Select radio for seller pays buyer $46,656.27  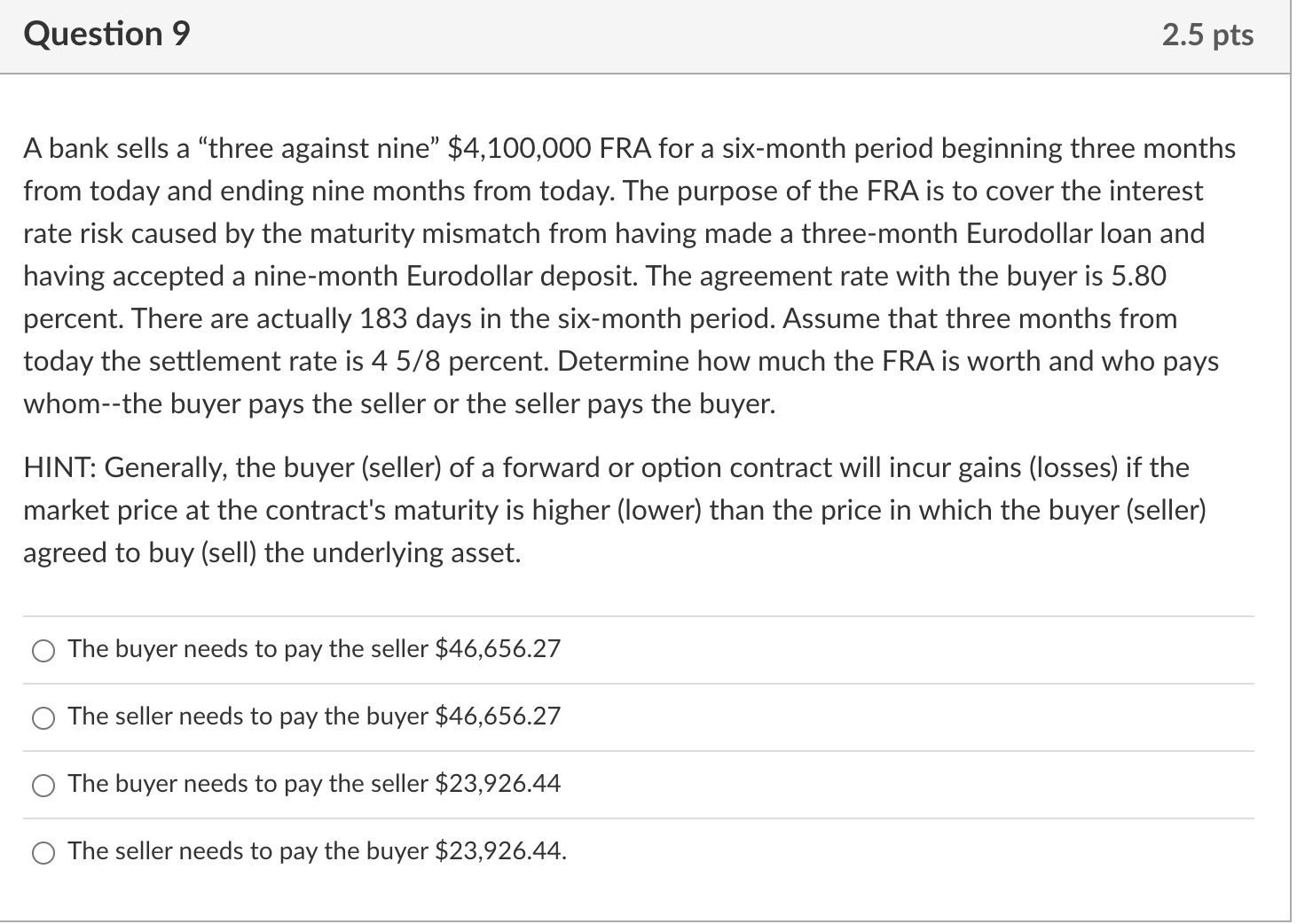(x=43, y=718)
